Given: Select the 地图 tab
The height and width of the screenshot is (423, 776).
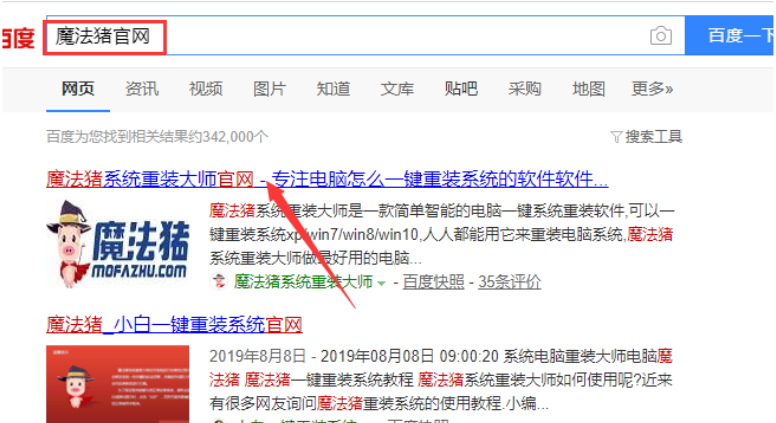Looking at the screenshot, I should point(589,89).
